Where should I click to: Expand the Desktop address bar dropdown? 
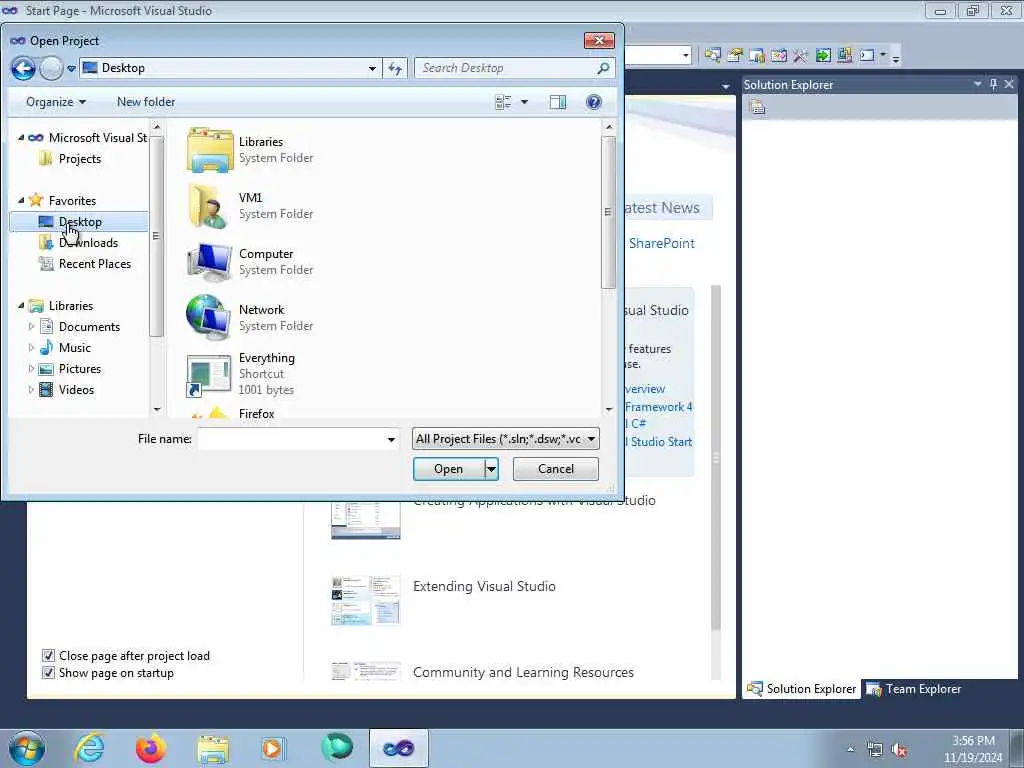pos(372,68)
